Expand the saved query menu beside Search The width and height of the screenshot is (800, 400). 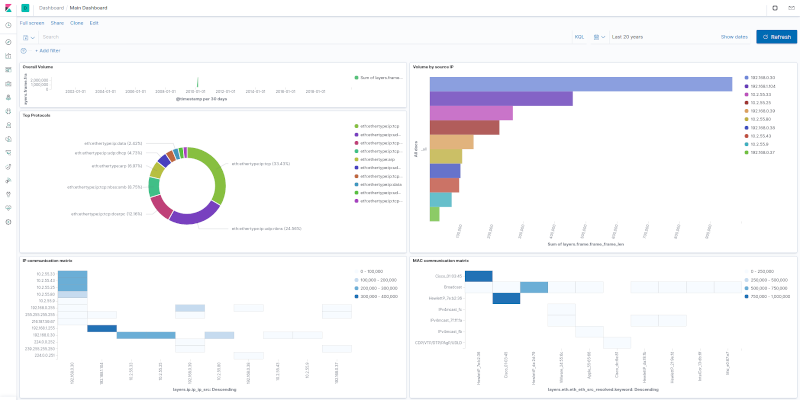(x=29, y=37)
